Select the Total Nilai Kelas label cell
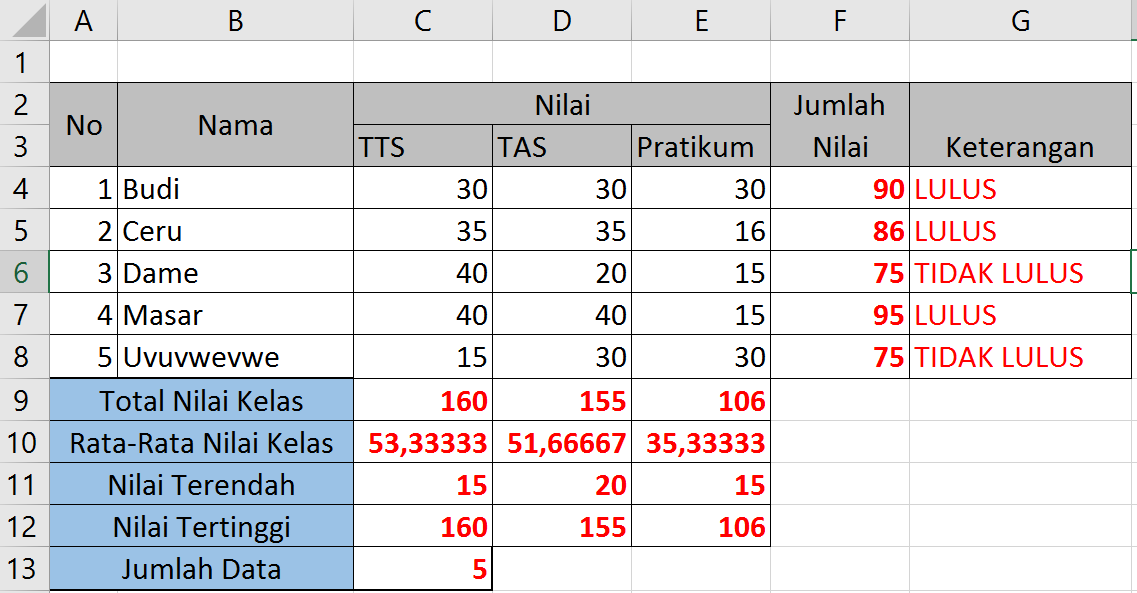The height and width of the screenshot is (593, 1137). [200, 398]
